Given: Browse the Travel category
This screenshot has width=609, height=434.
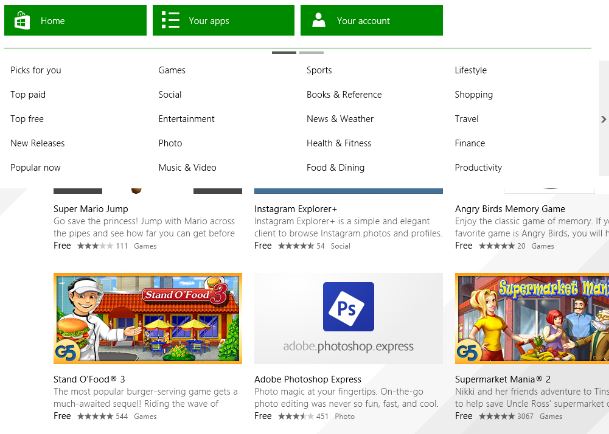Looking at the screenshot, I should (466, 119).
